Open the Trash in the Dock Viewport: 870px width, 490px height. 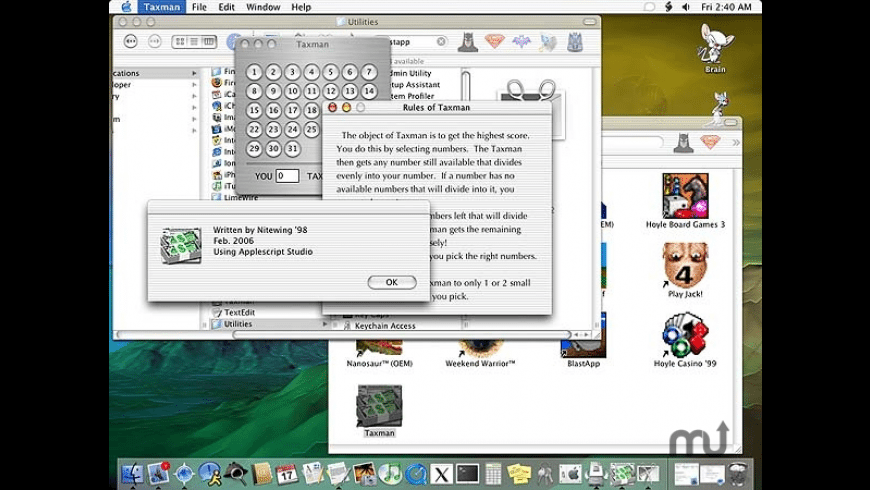(x=738, y=474)
